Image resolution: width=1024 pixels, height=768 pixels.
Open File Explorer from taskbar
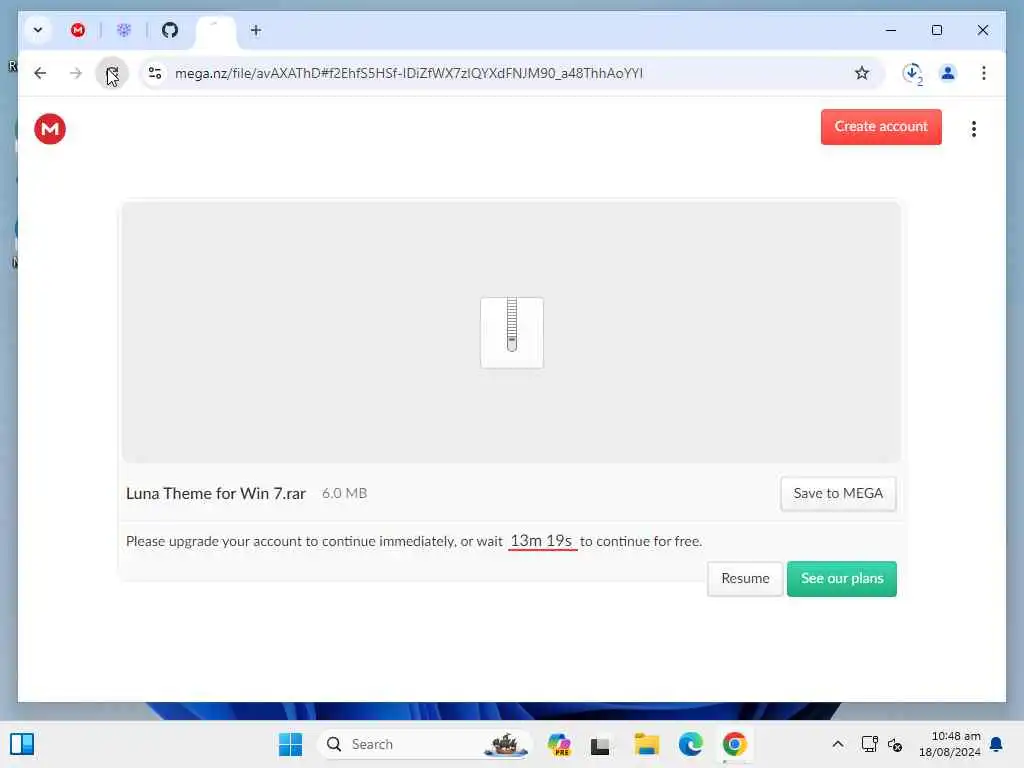[x=647, y=744]
